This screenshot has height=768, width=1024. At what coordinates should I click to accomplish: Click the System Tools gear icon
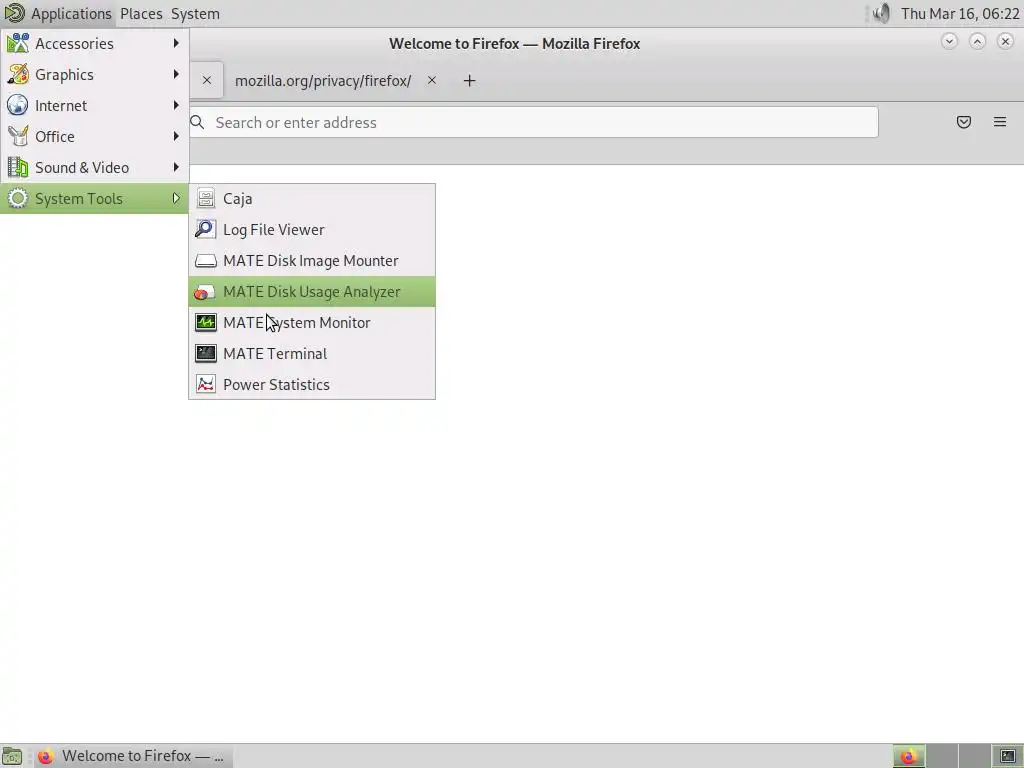tap(18, 199)
